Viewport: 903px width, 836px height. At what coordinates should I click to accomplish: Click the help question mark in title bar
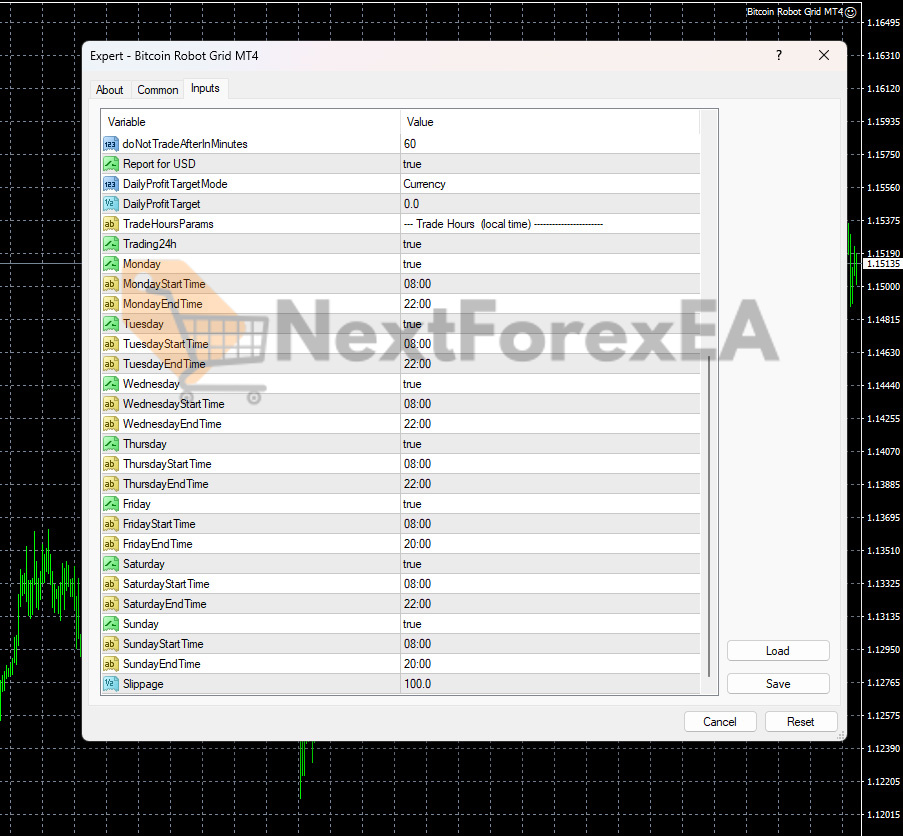(779, 56)
